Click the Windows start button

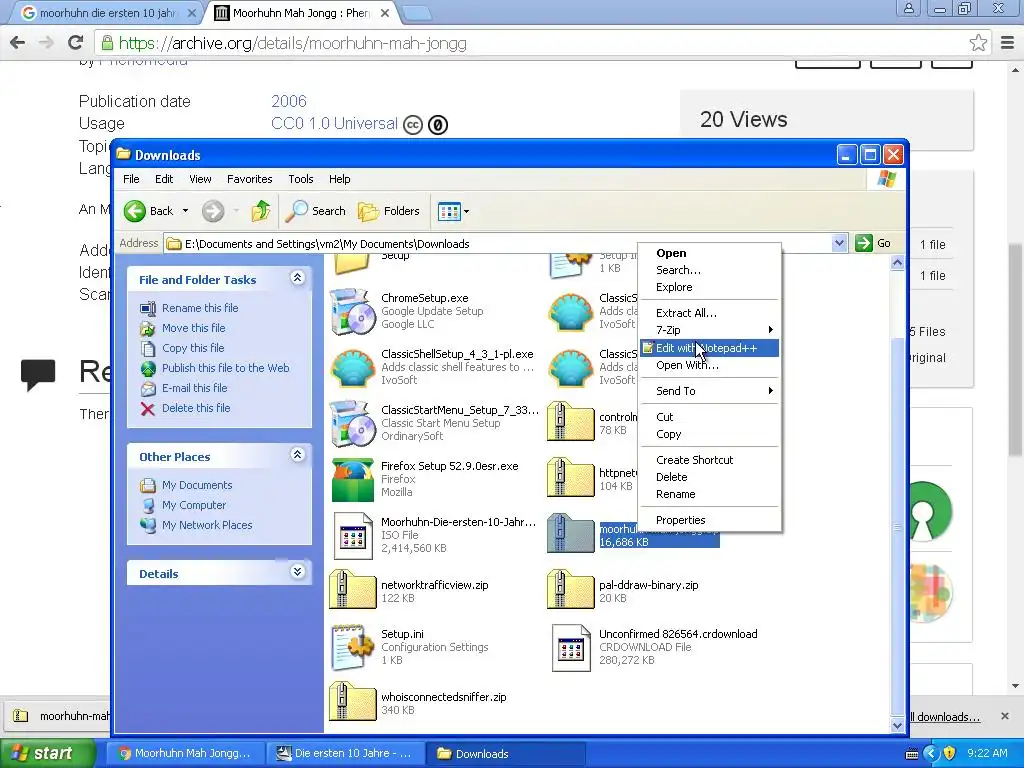coord(47,753)
